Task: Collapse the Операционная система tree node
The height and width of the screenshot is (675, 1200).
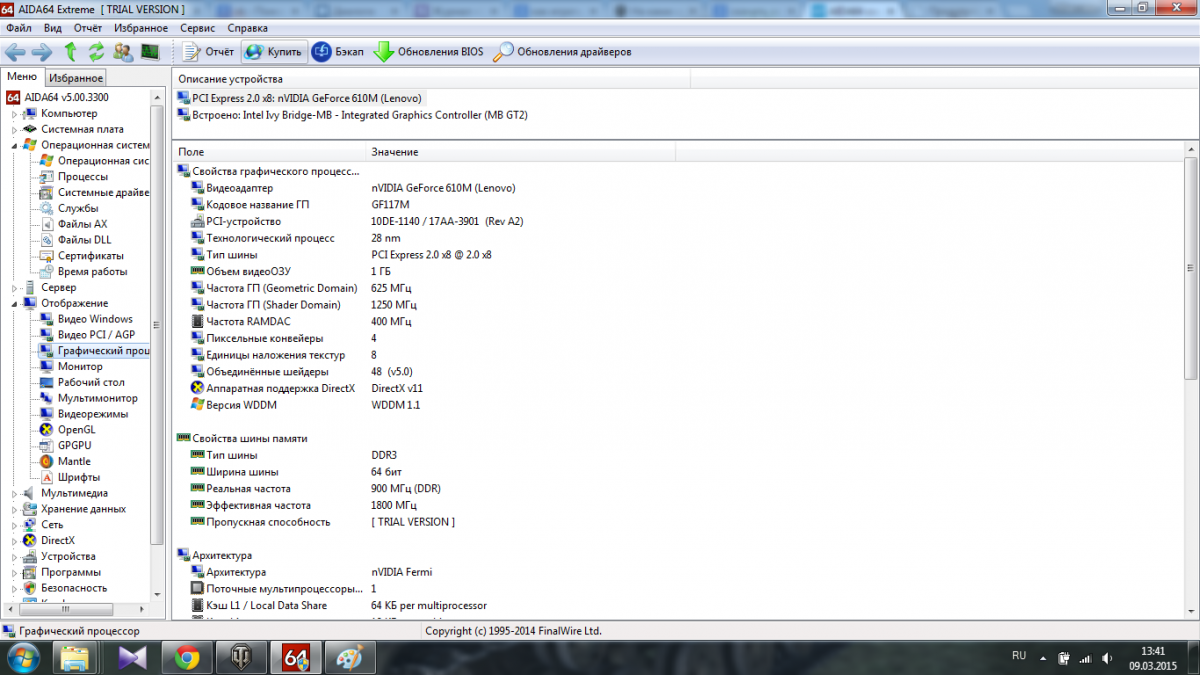Action: point(14,145)
